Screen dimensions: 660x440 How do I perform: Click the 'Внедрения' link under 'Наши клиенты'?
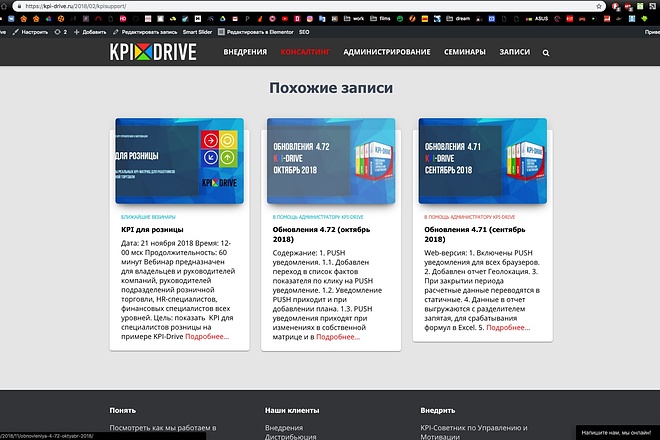pyautogui.click(x=284, y=428)
